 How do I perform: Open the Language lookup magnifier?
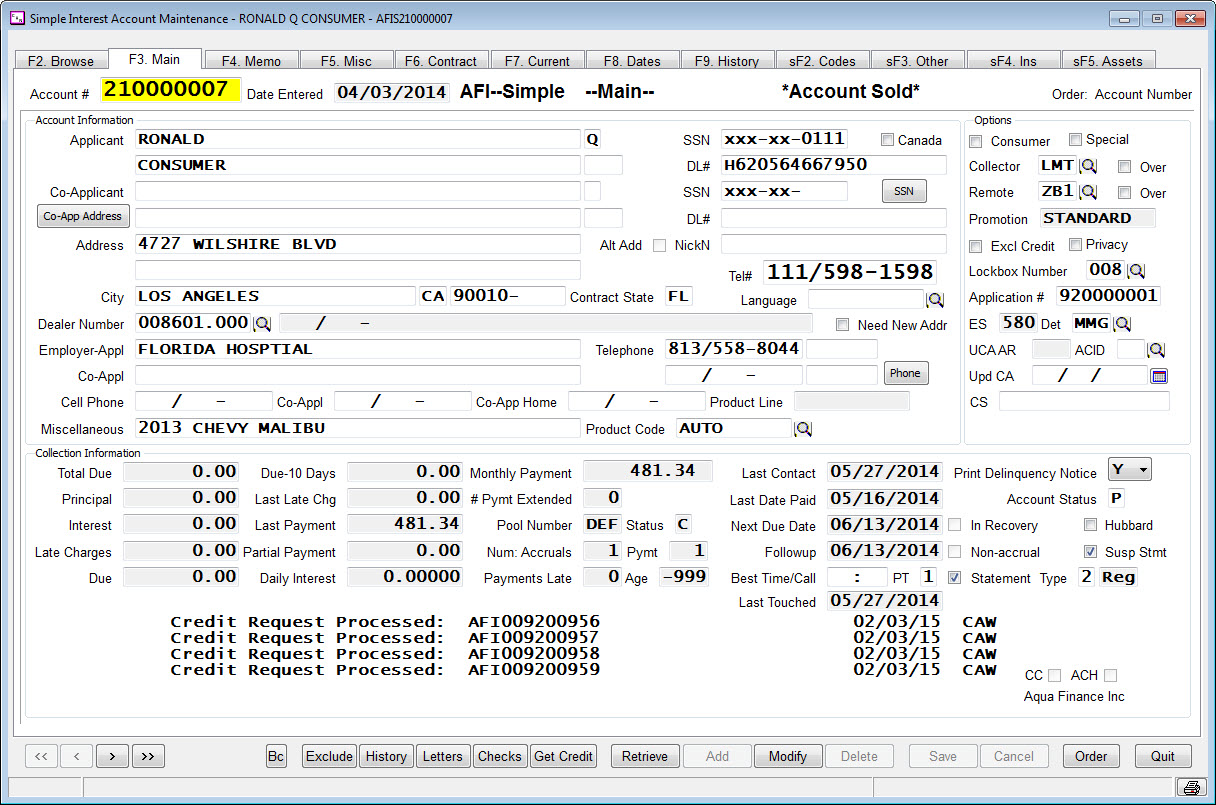[936, 299]
